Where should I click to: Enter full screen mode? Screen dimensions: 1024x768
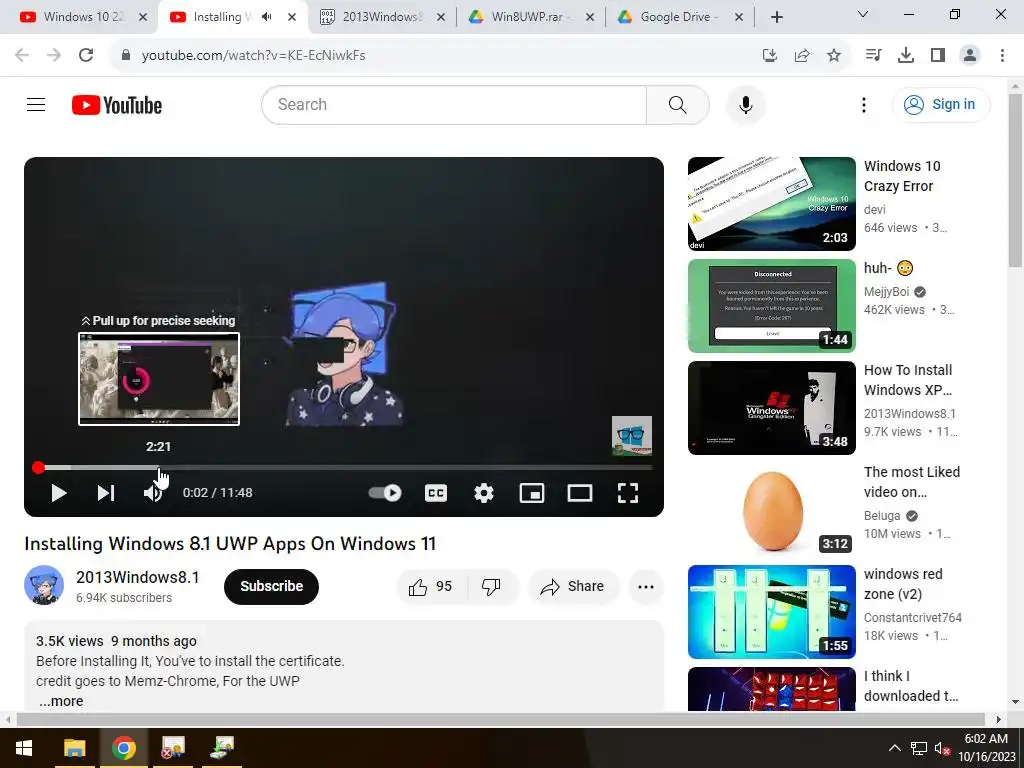click(x=628, y=493)
